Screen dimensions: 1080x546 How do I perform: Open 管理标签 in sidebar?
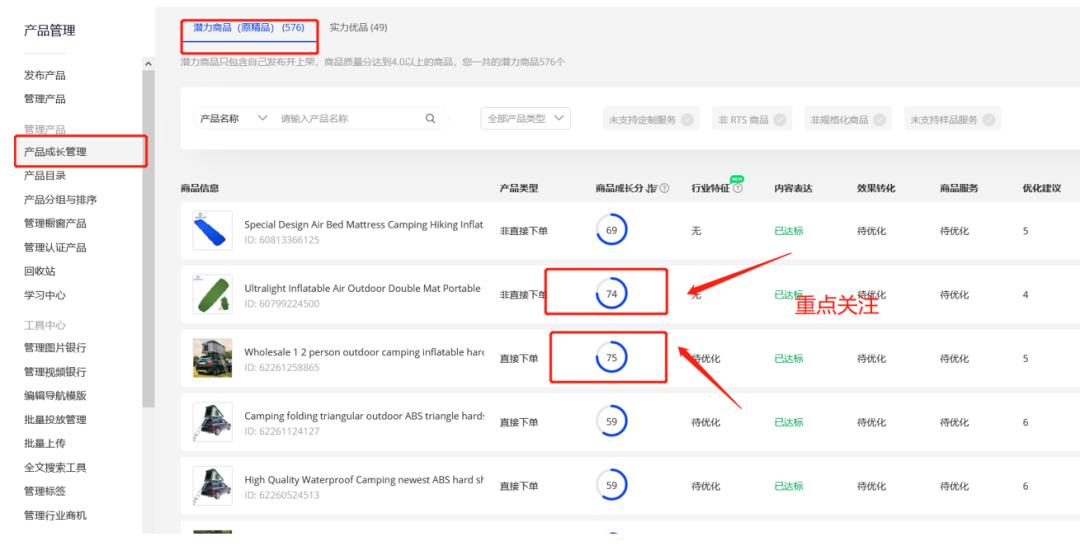[x=45, y=491]
